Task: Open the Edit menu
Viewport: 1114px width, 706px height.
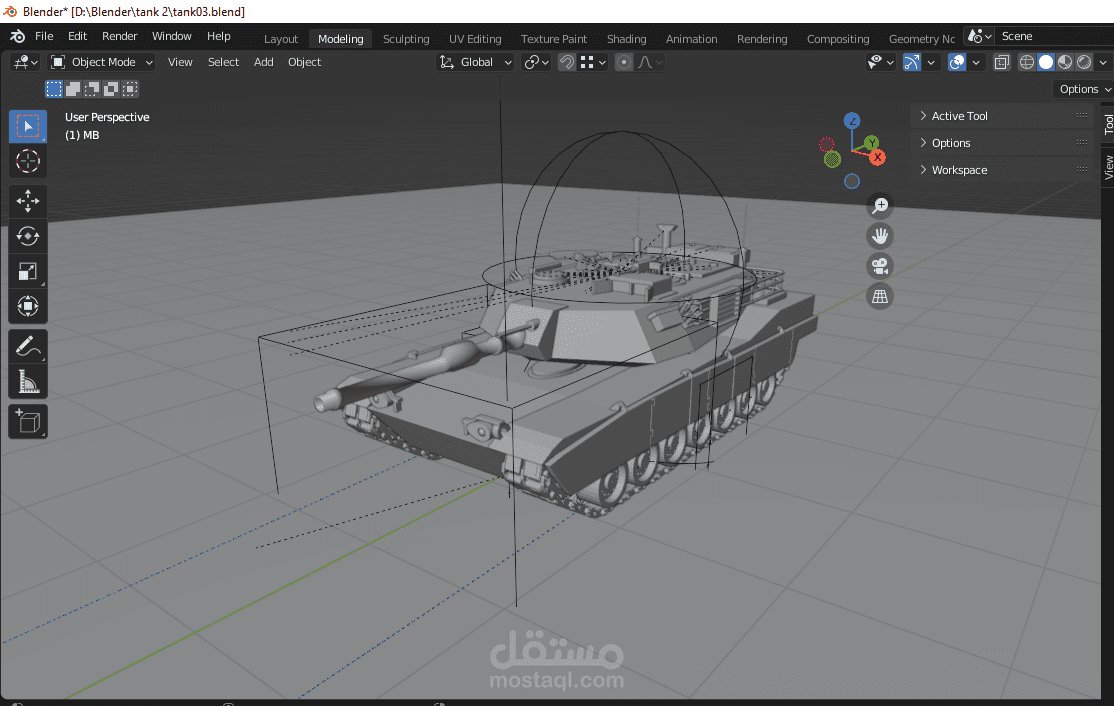Action: (x=77, y=36)
